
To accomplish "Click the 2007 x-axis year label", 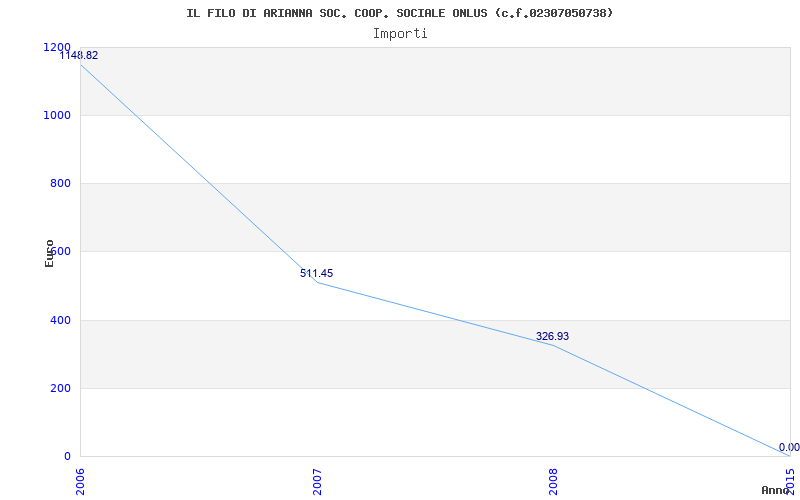I will tap(317, 482).
